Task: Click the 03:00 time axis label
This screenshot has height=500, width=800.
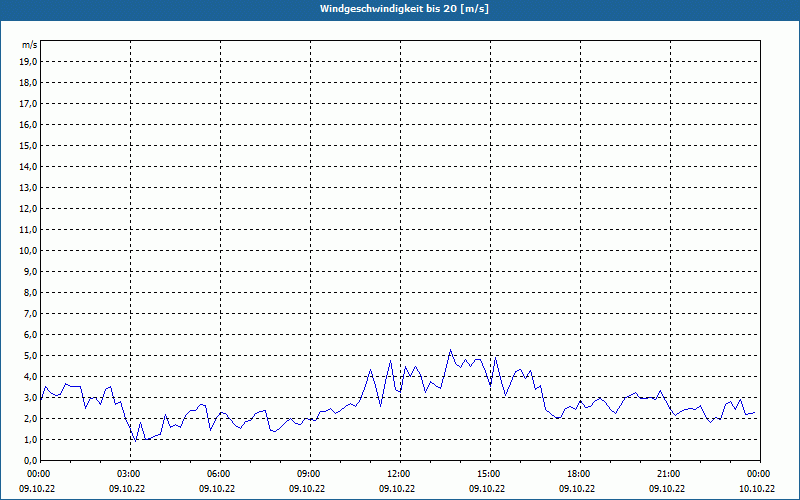Action: [129, 474]
